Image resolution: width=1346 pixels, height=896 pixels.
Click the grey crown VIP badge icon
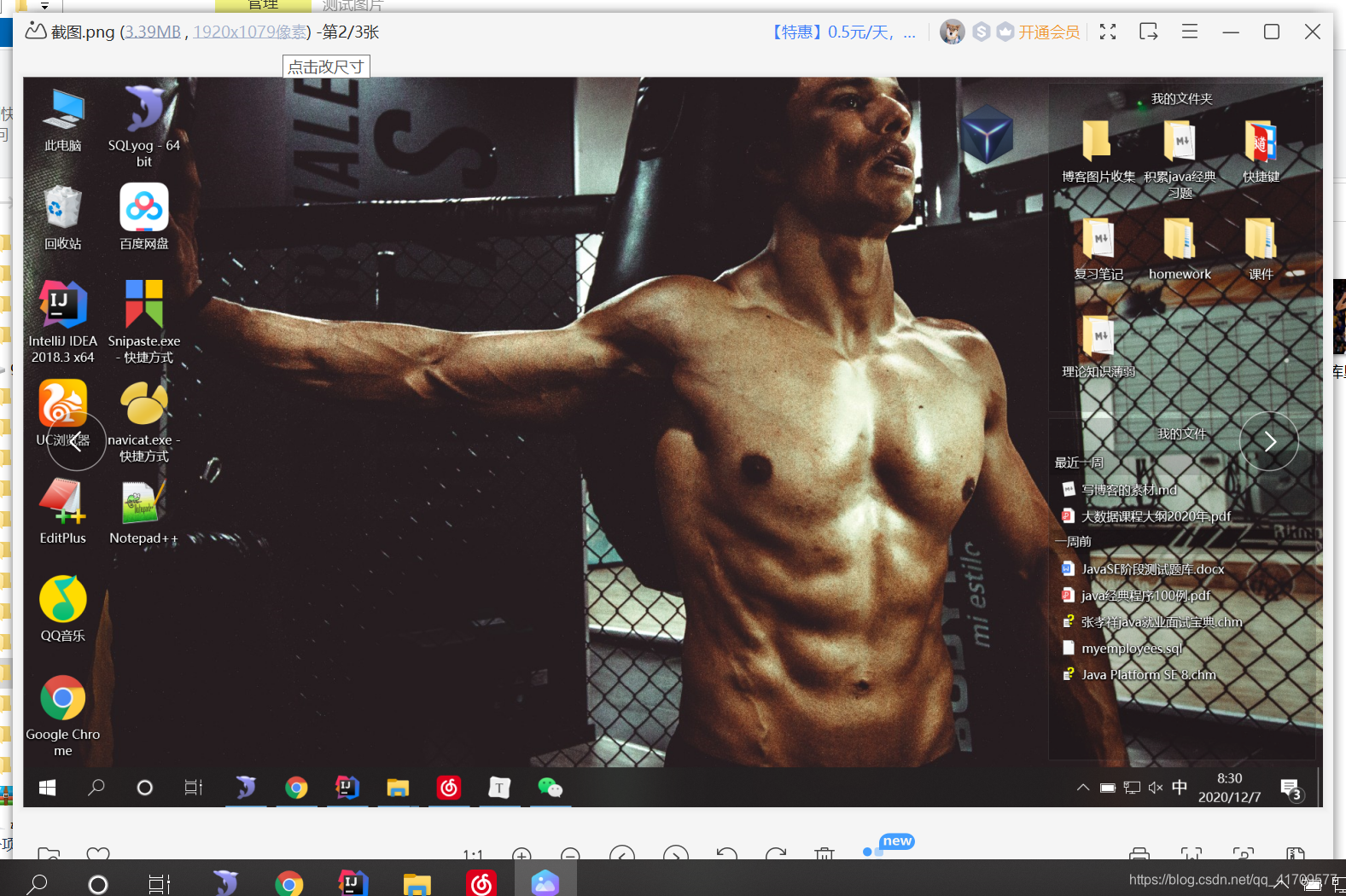pos(1005,32)
